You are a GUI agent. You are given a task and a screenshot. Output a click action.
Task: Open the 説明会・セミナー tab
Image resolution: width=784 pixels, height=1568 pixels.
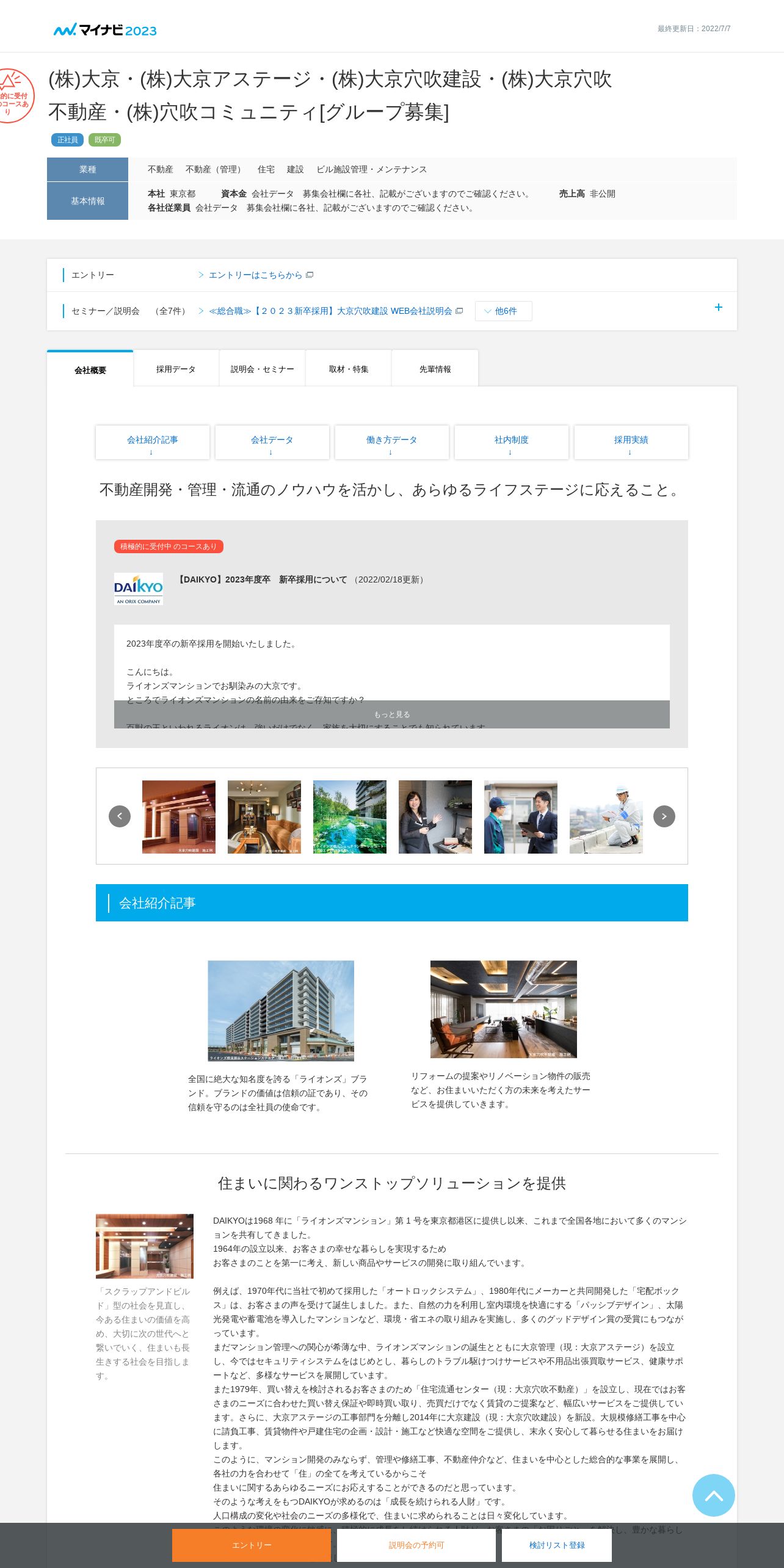pyautogui.click(x=263, y=369)
